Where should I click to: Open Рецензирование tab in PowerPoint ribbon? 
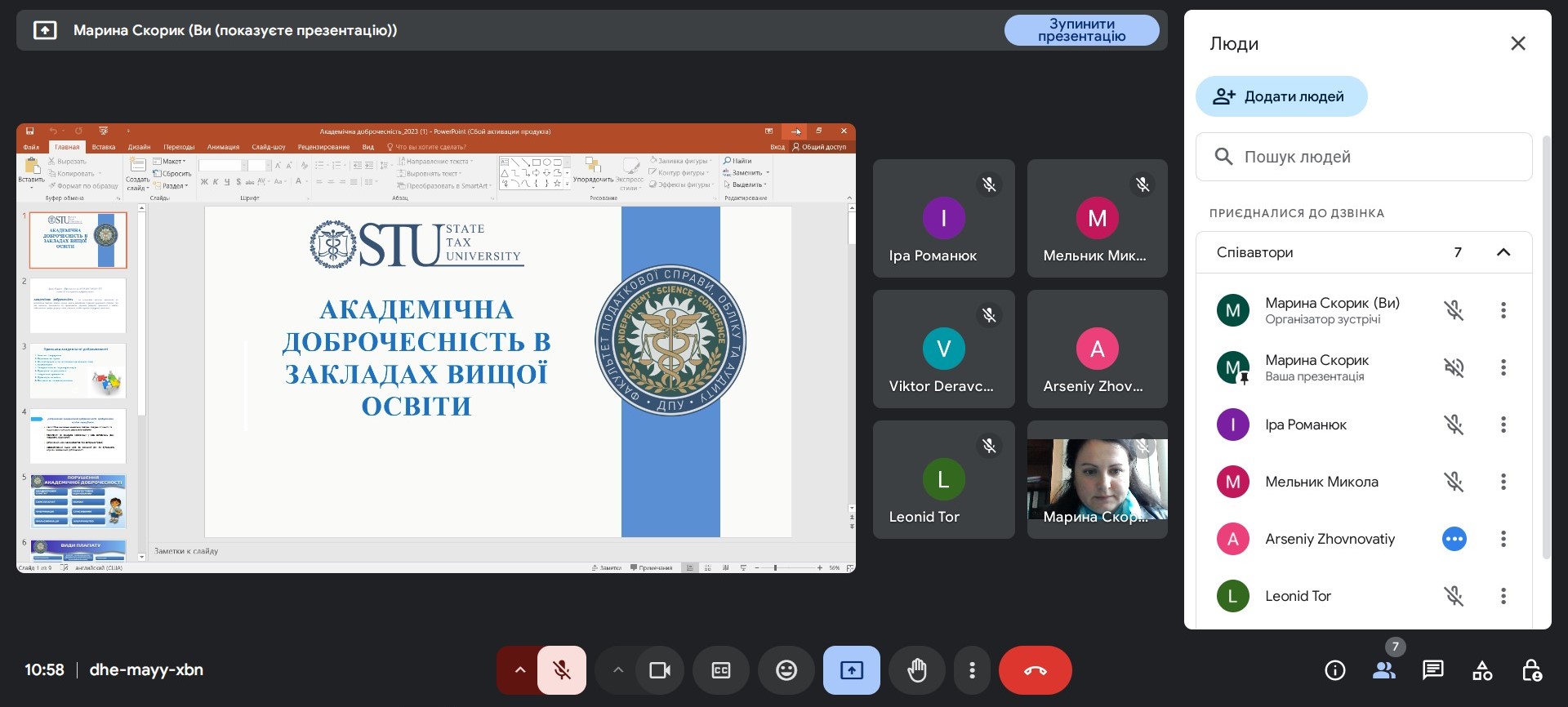(x=323, y=147)
